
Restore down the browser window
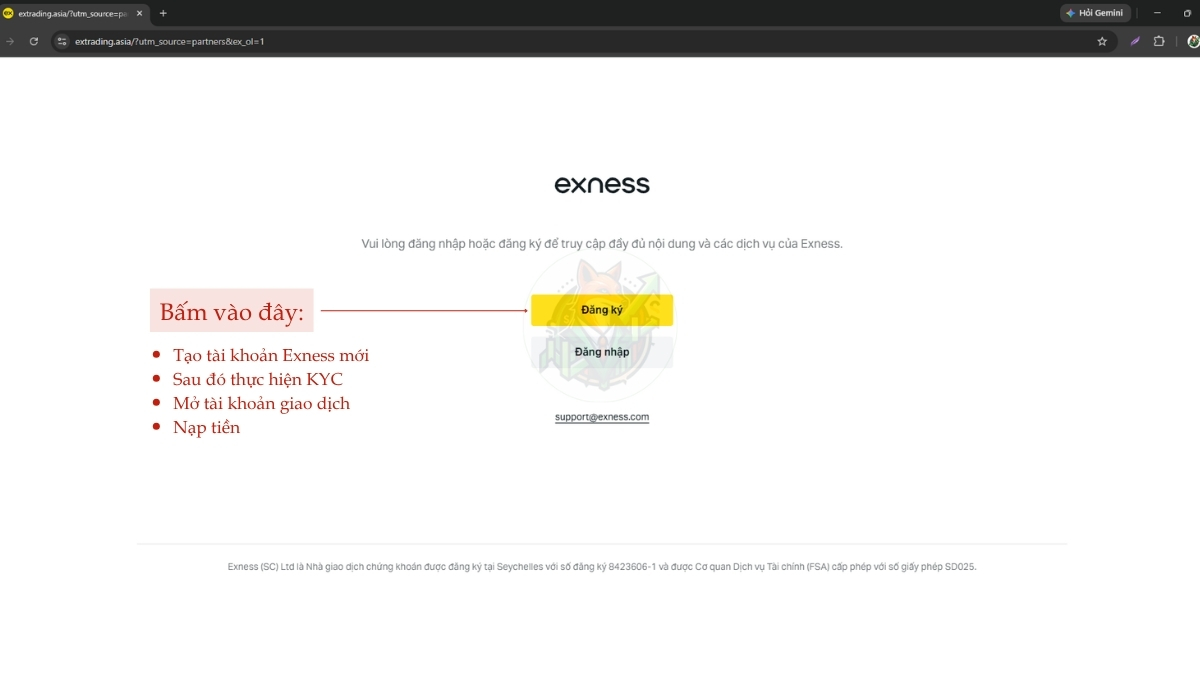[x=1187, y=13]
